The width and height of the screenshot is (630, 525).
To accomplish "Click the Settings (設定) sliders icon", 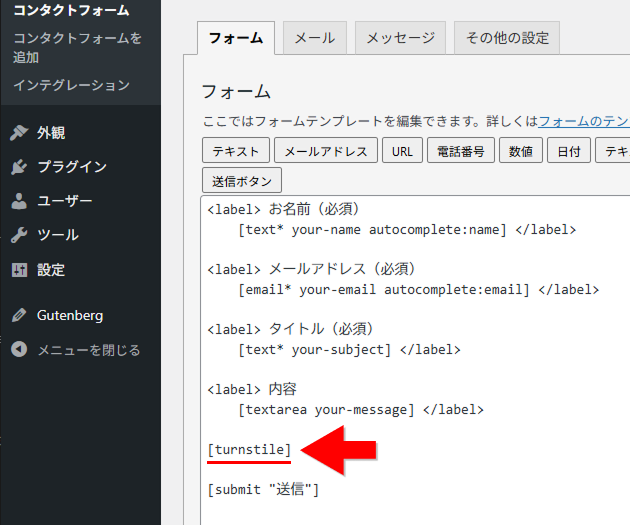I will click(19, 270).
